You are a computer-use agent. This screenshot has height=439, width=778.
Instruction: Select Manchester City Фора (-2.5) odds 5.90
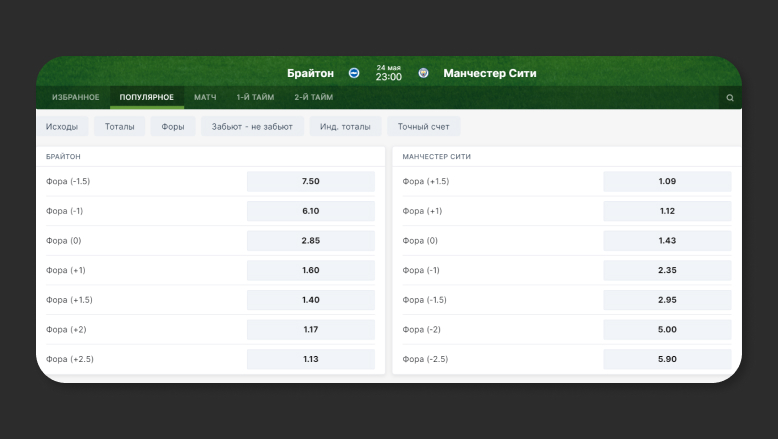pos(667,359)
